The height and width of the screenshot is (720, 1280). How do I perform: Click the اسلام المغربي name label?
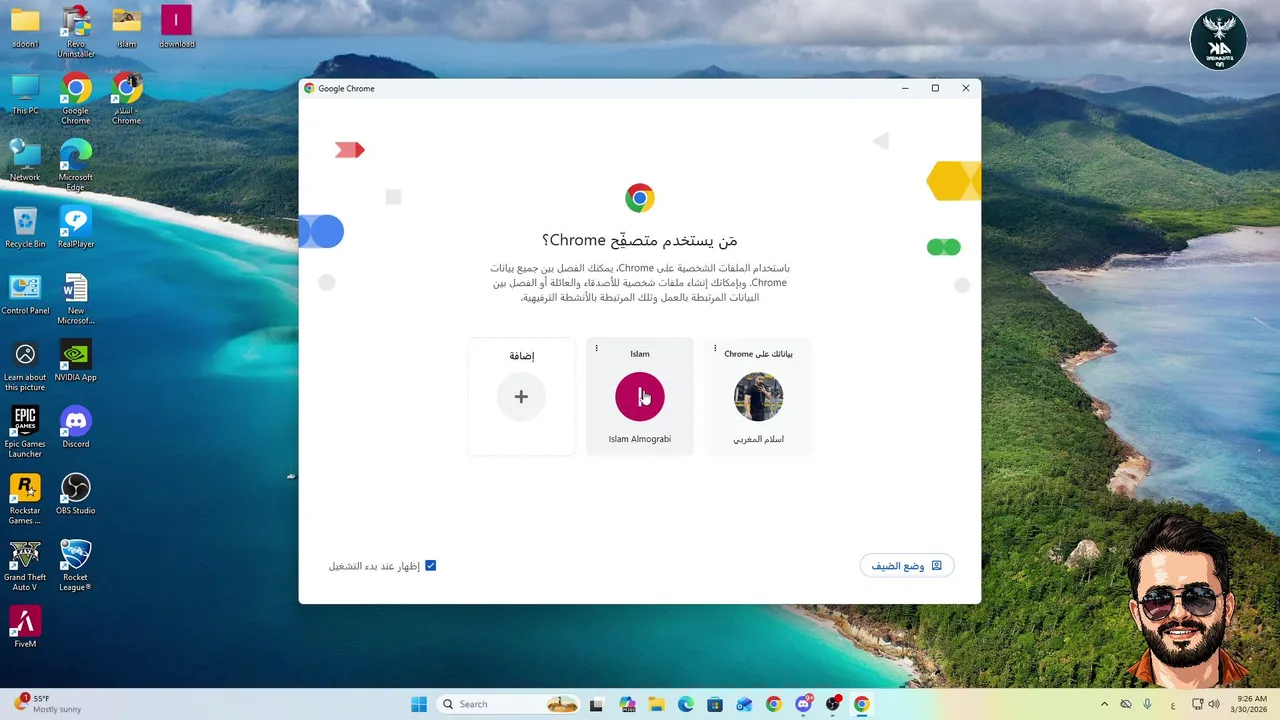[758, 439]
